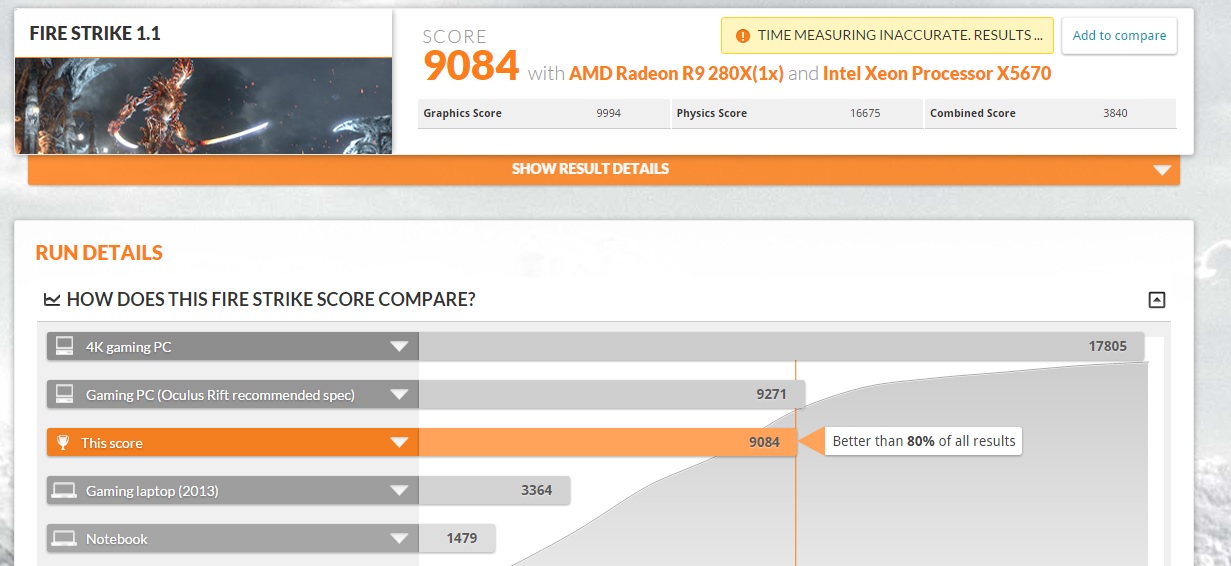Click the Combined Score value 3840
Image resolution: width=1231 pixels, height=566 pixels.
click(1115, 113)
